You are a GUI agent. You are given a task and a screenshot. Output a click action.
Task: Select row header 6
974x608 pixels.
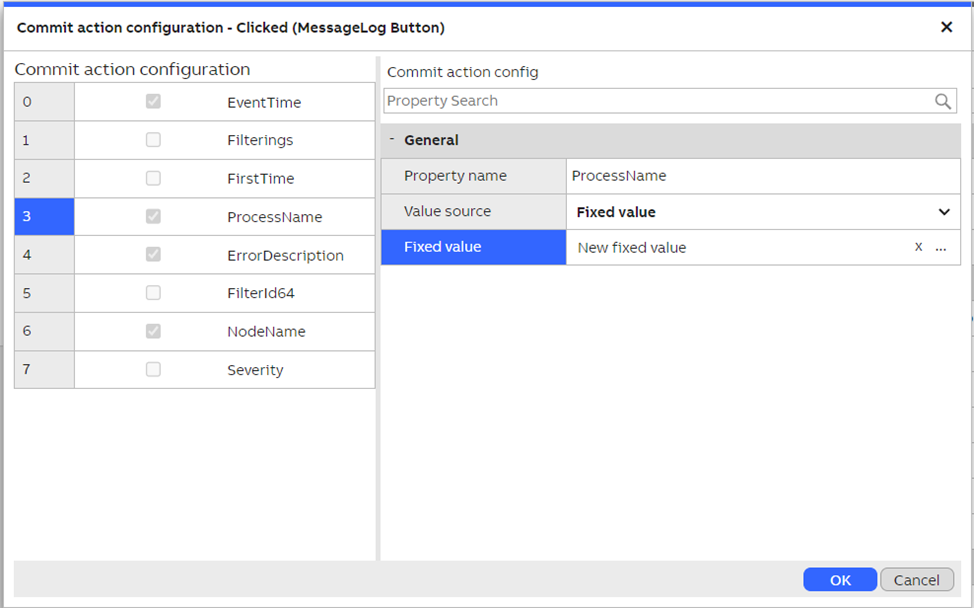pyautogui.click(x=44, y=331)
